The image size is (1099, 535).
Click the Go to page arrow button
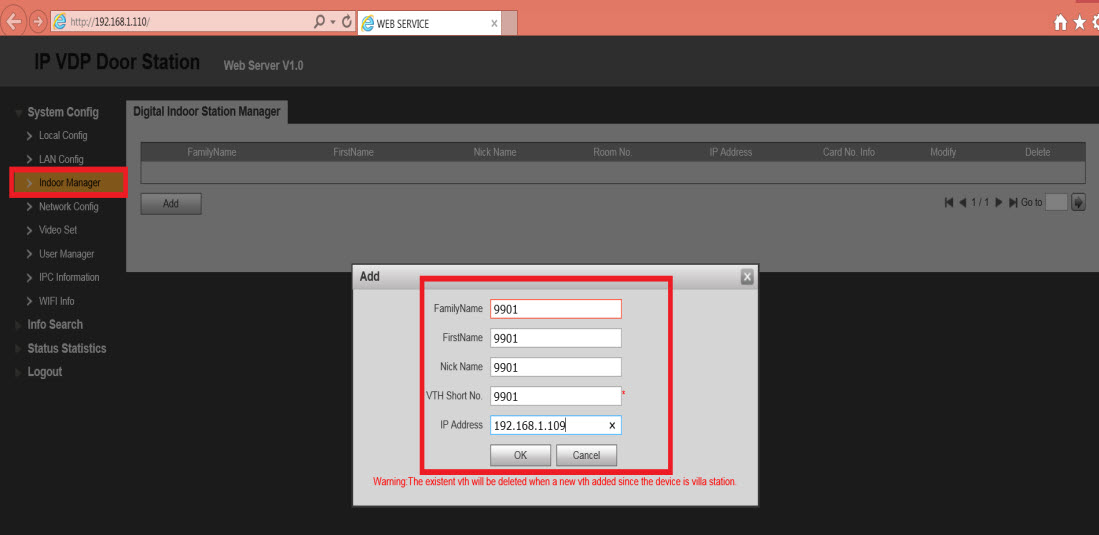tap(1078, 203)
